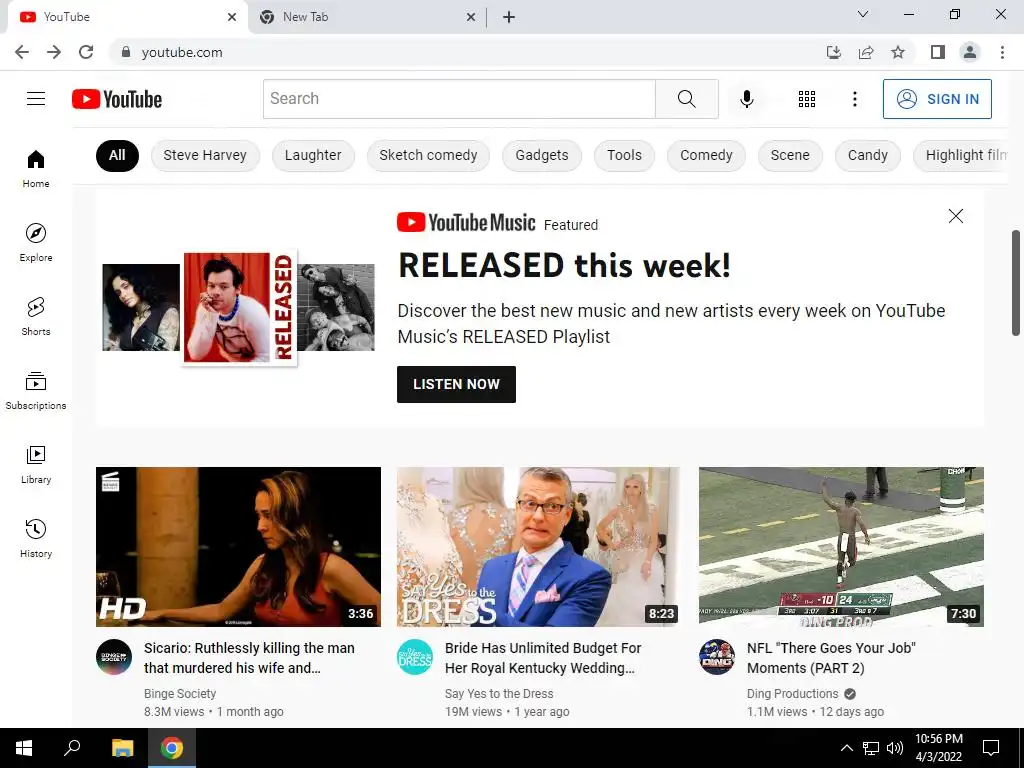Toggle Chrome side panel

938,52
